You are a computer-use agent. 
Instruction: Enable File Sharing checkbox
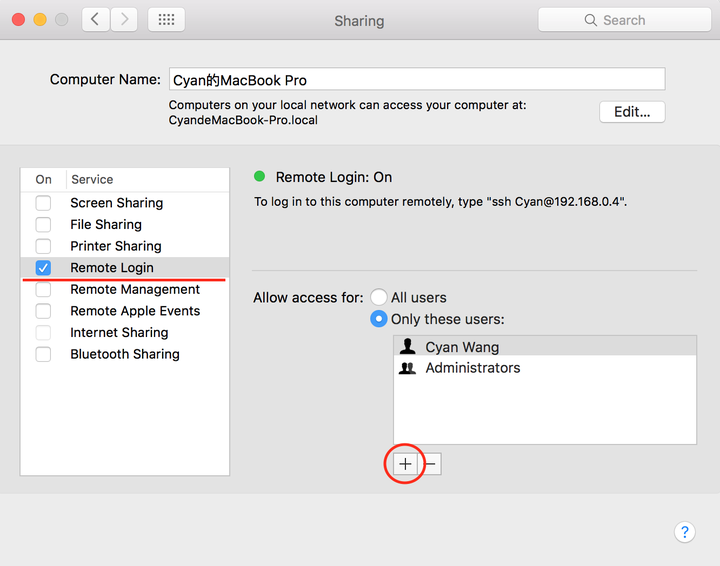coord(43,224)
